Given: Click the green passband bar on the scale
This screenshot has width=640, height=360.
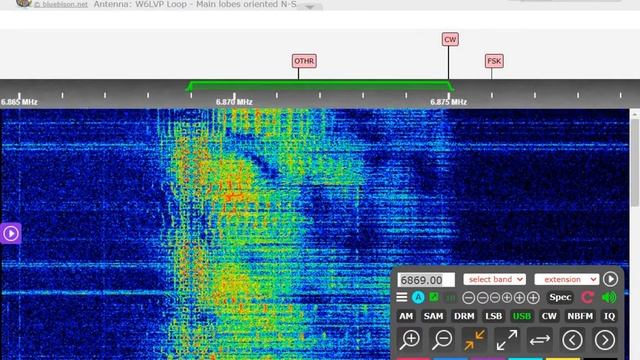Looking at the screenshot, I should coord(320,86).
